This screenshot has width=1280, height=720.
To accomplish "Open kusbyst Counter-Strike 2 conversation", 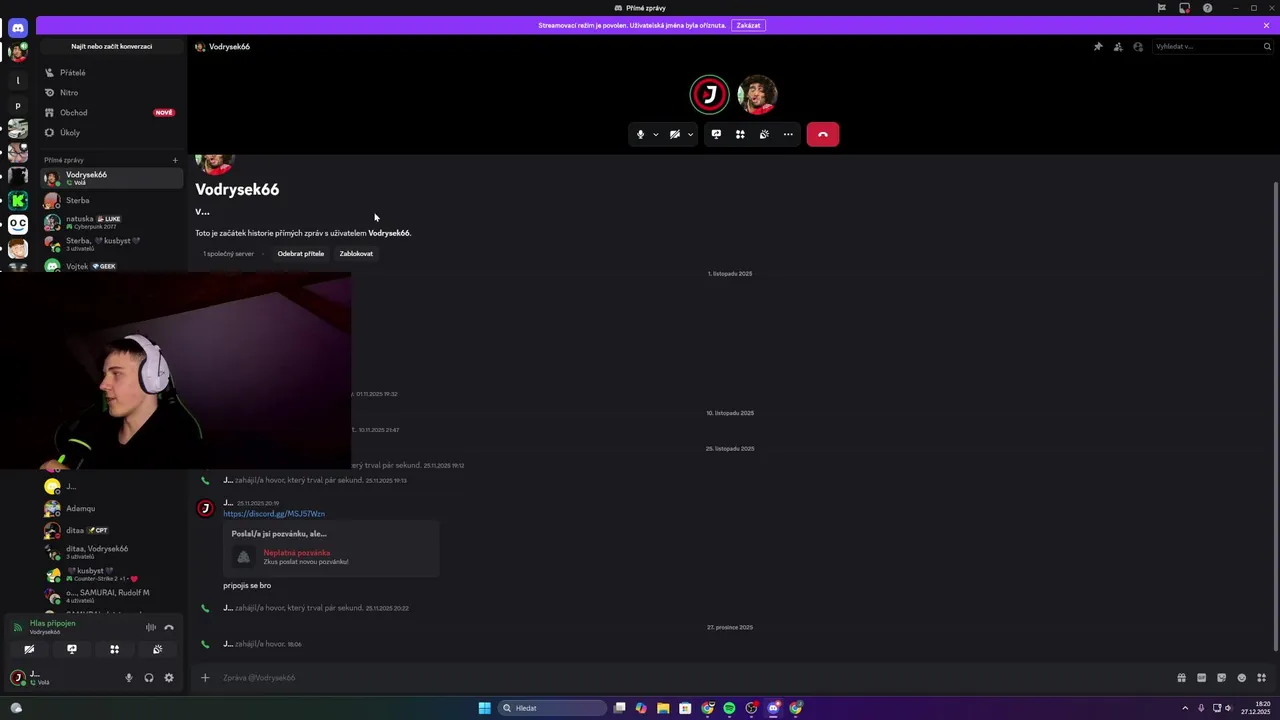I will point(111,574).
